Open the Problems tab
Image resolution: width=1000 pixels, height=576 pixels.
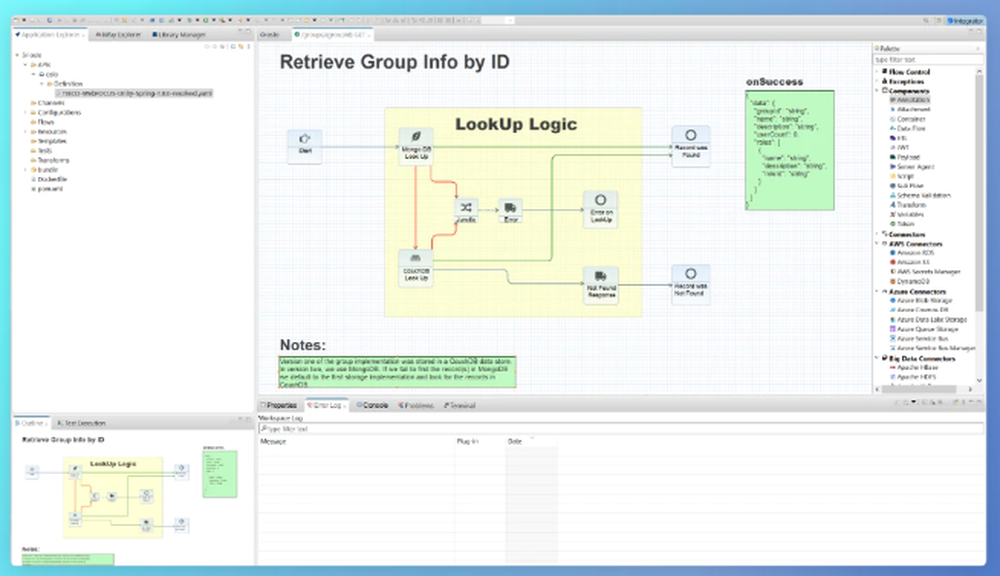click(416, 405)
